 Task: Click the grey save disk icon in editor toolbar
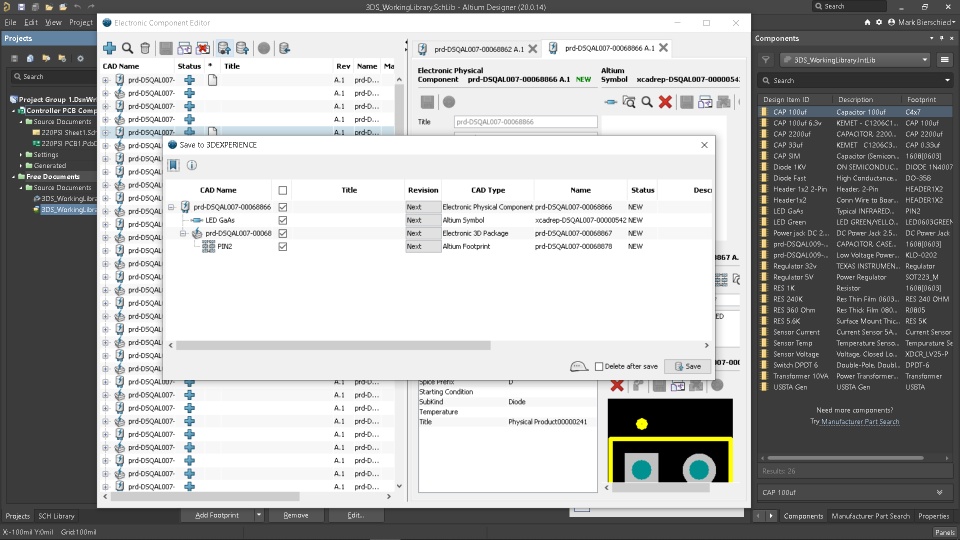coord(166,48)
